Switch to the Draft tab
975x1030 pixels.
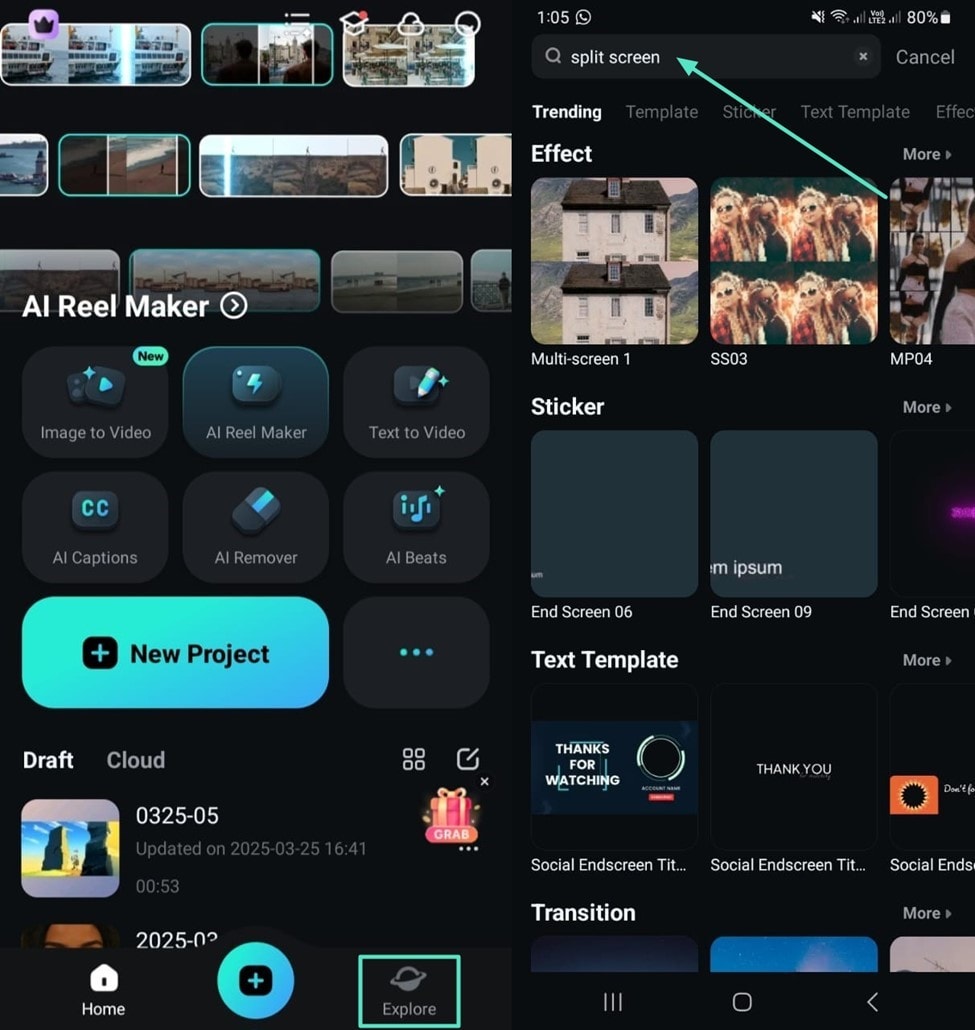tap(48, 760)
